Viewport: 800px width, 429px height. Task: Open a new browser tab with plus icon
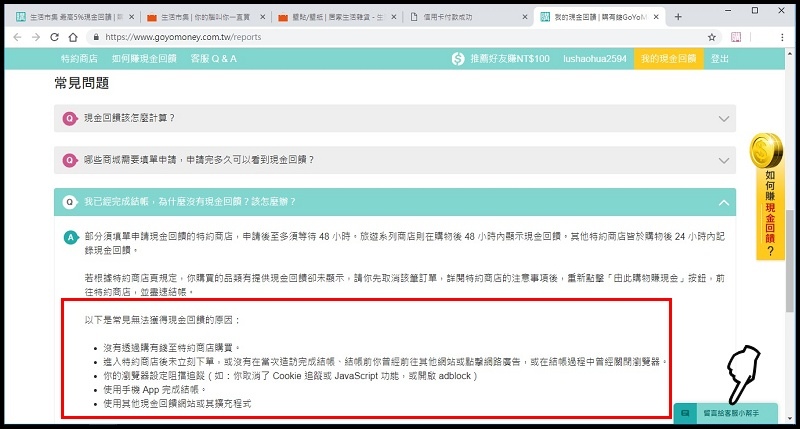point(678,17)
